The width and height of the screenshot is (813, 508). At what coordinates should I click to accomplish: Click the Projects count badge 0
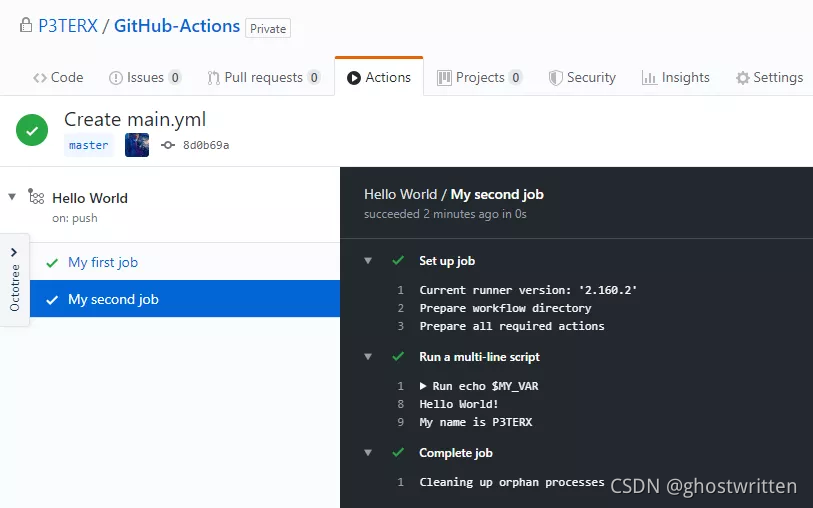pyautogui.click(x=515, y=78)
